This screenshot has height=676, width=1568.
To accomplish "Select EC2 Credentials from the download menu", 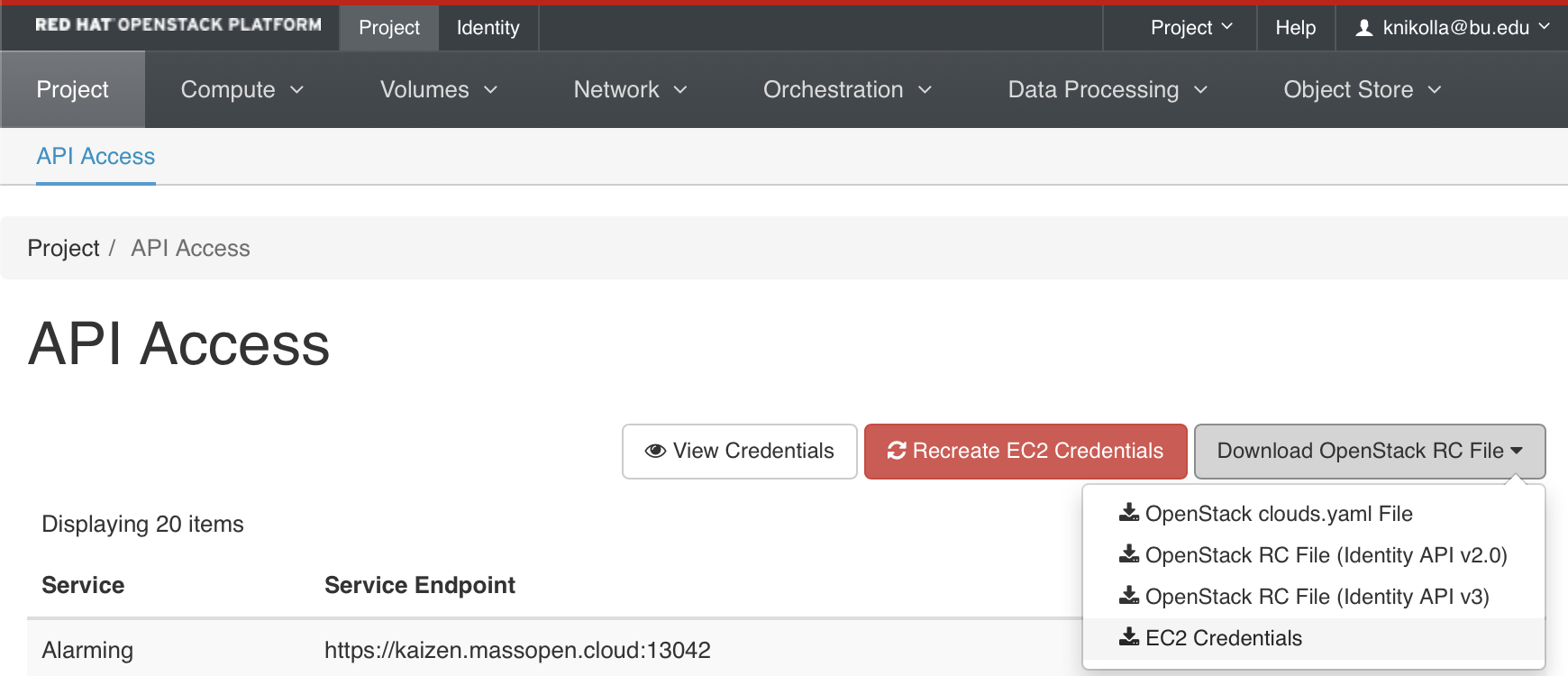I will tap(1314, 637).
